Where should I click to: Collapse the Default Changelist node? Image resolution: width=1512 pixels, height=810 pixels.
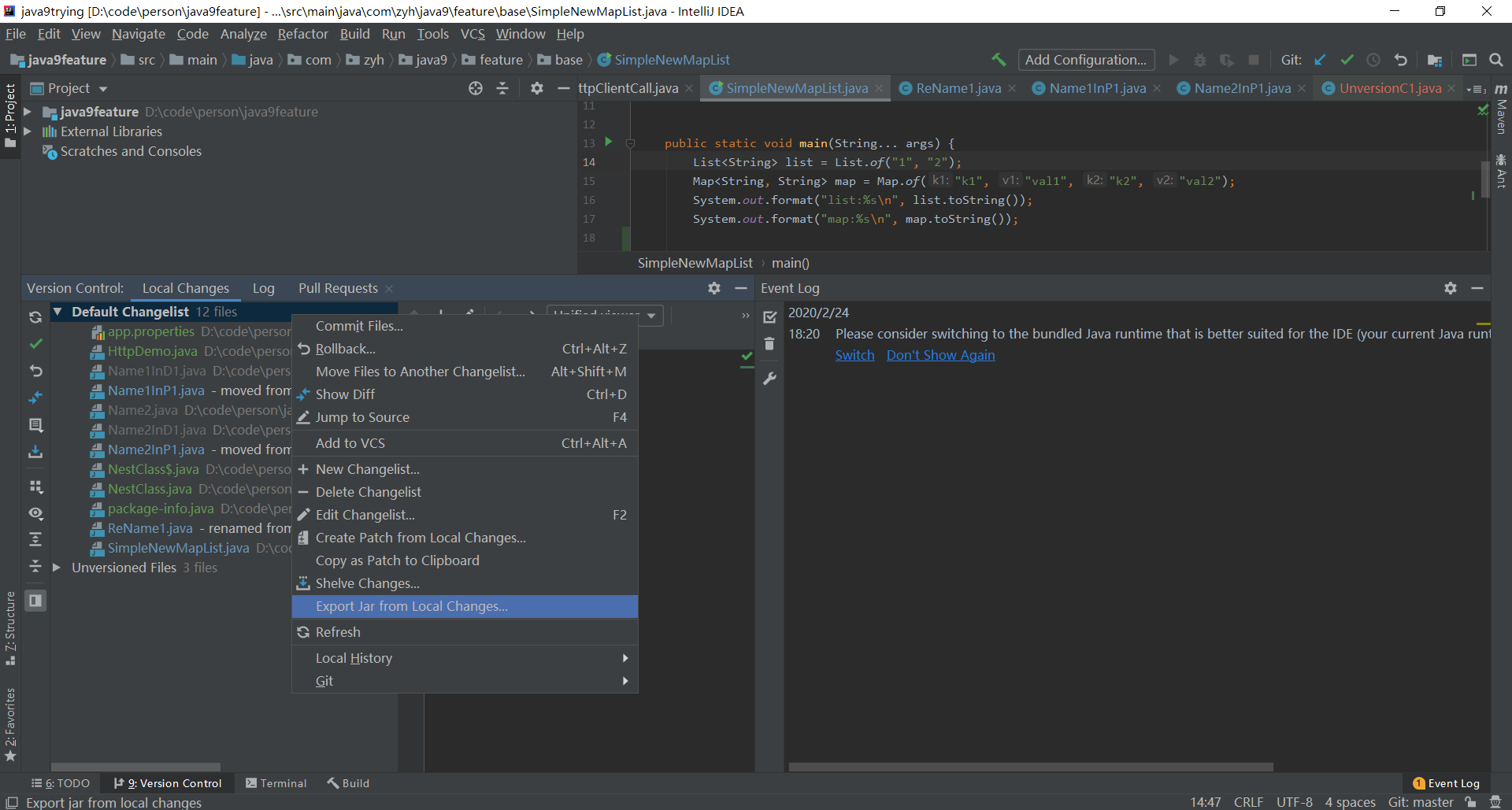tap(57, 312)
